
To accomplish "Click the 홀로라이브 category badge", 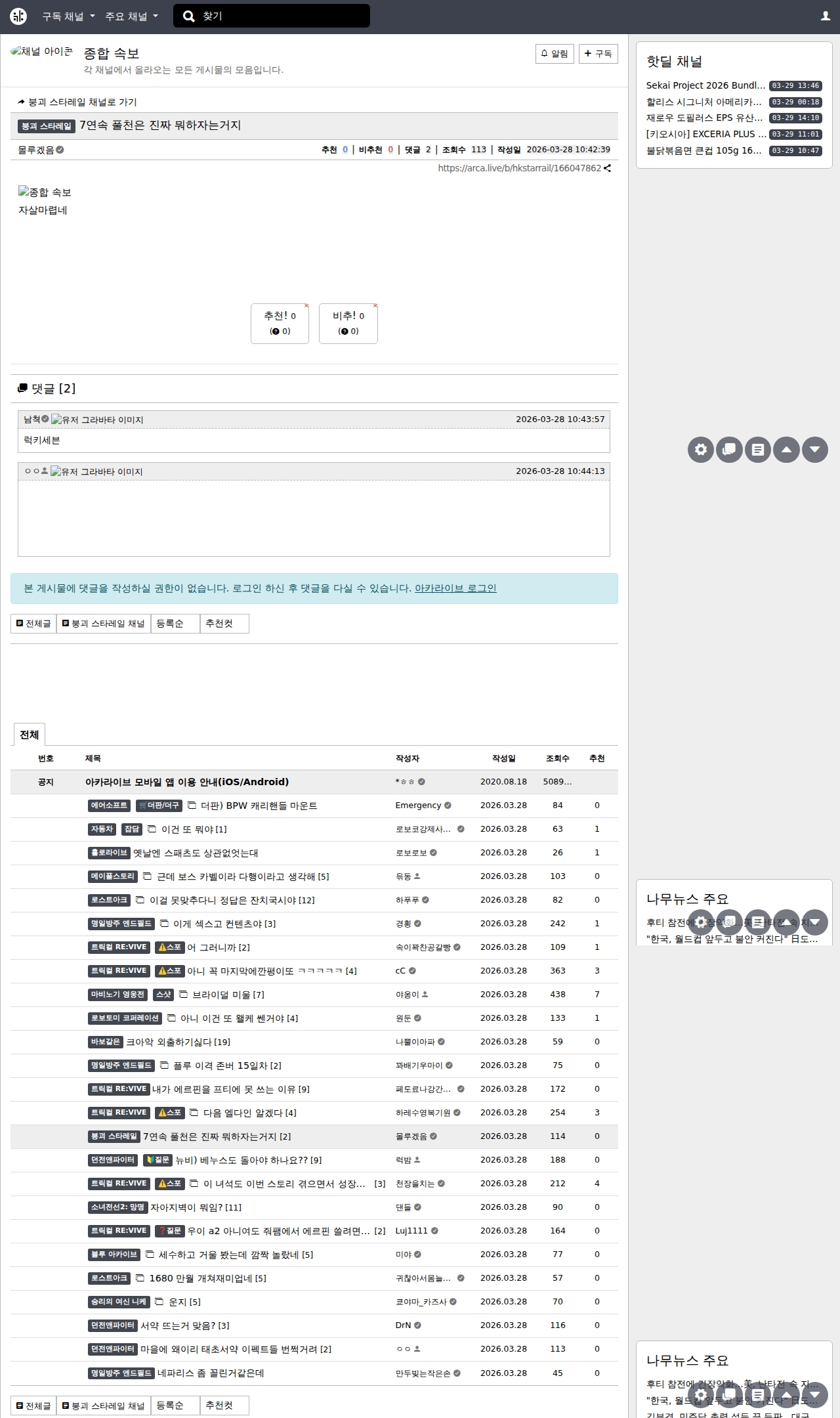I will pyautogui.click(x=109, y=853).
